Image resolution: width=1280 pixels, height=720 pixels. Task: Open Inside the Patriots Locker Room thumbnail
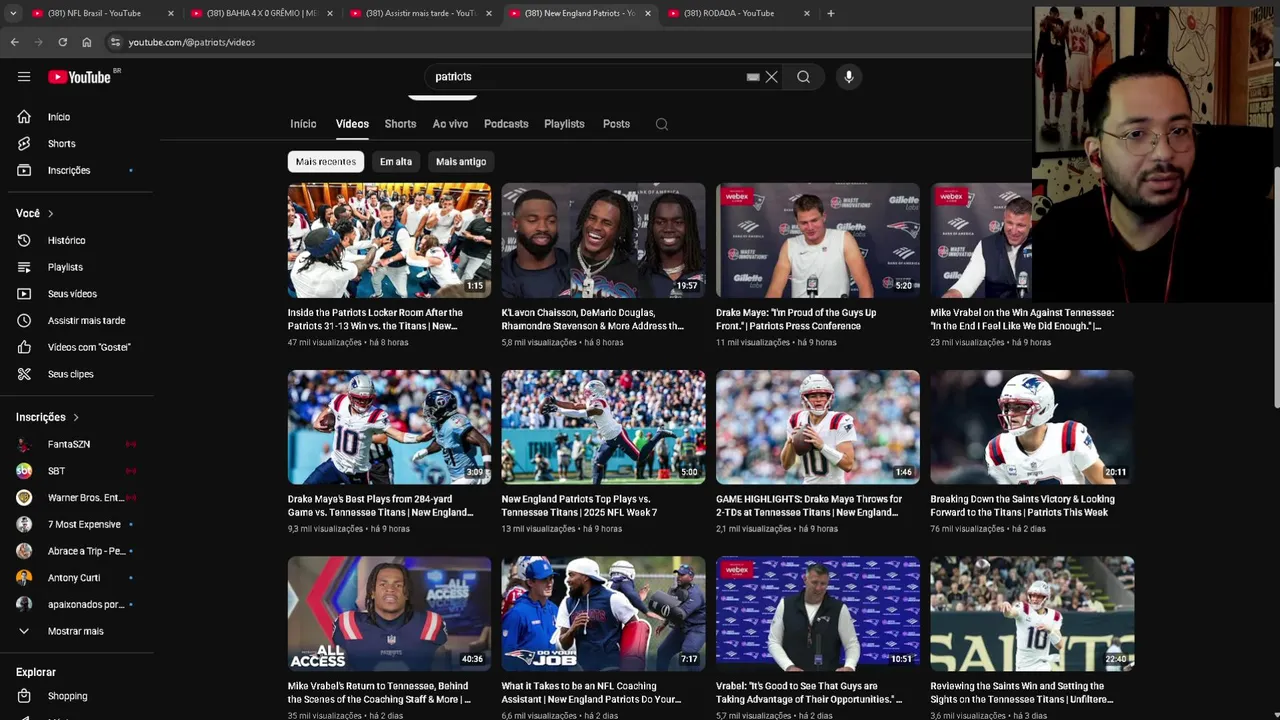point(389,240)
